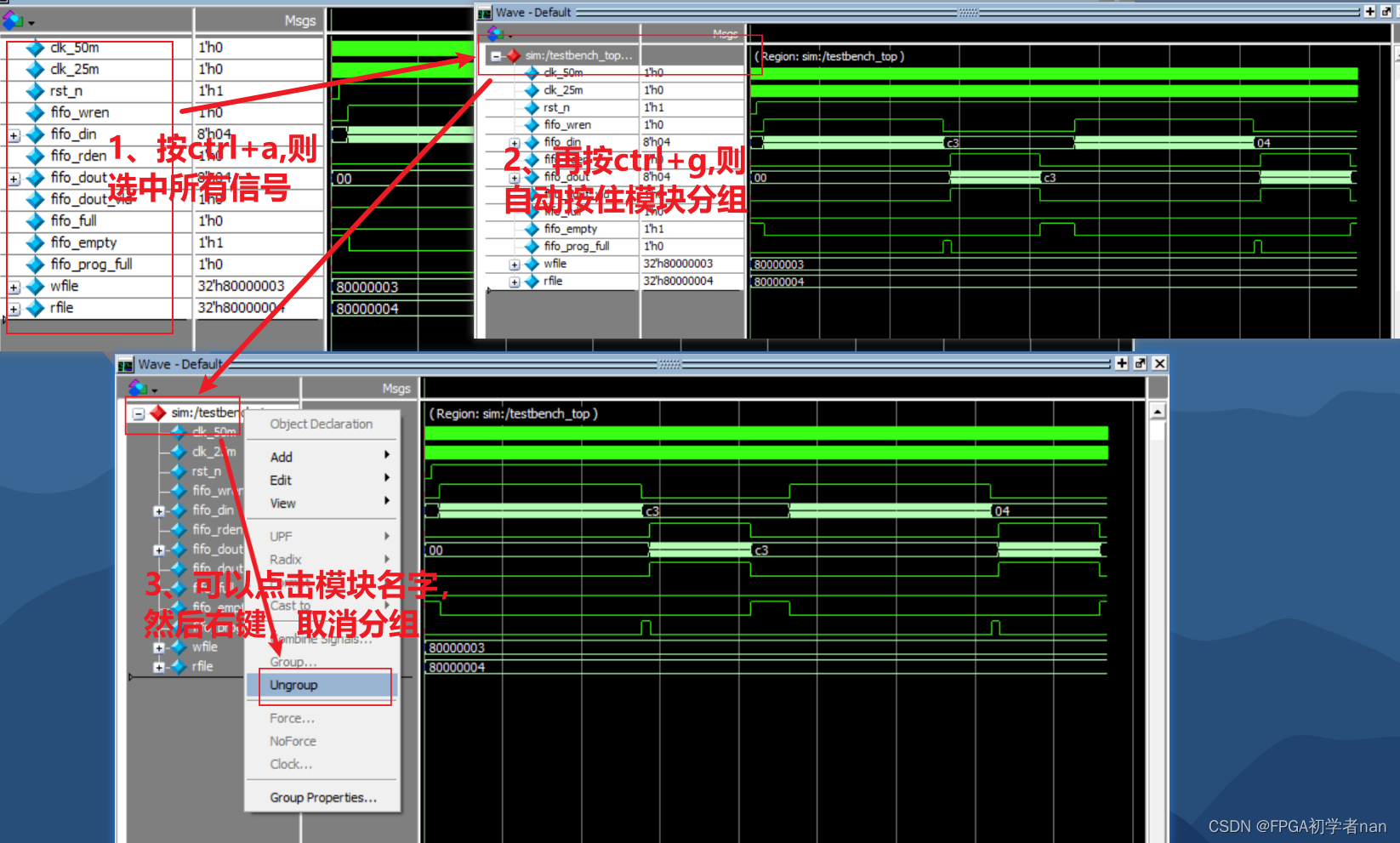Click Msgs column header in top-left pane

(x=300, y=20)
